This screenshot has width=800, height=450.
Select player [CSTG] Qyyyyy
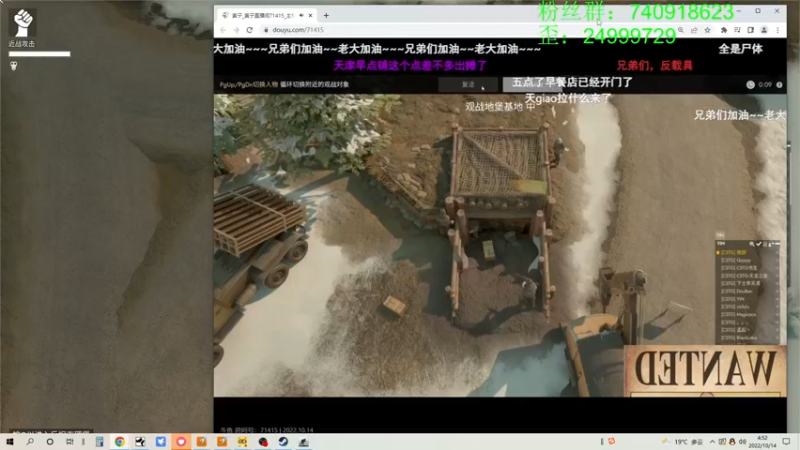pos(747,260)
